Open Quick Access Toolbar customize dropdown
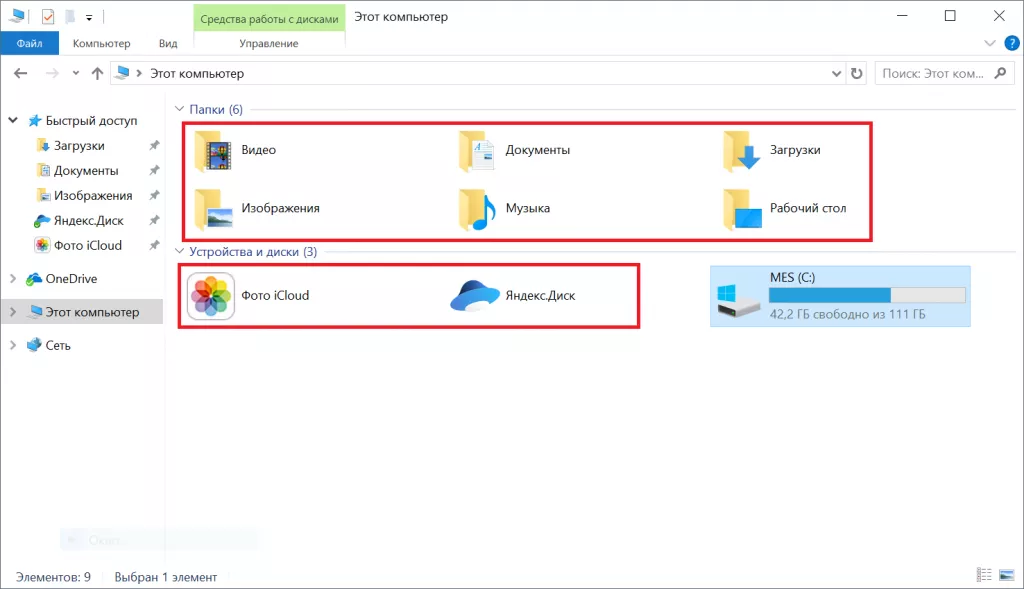 point(89,18)
